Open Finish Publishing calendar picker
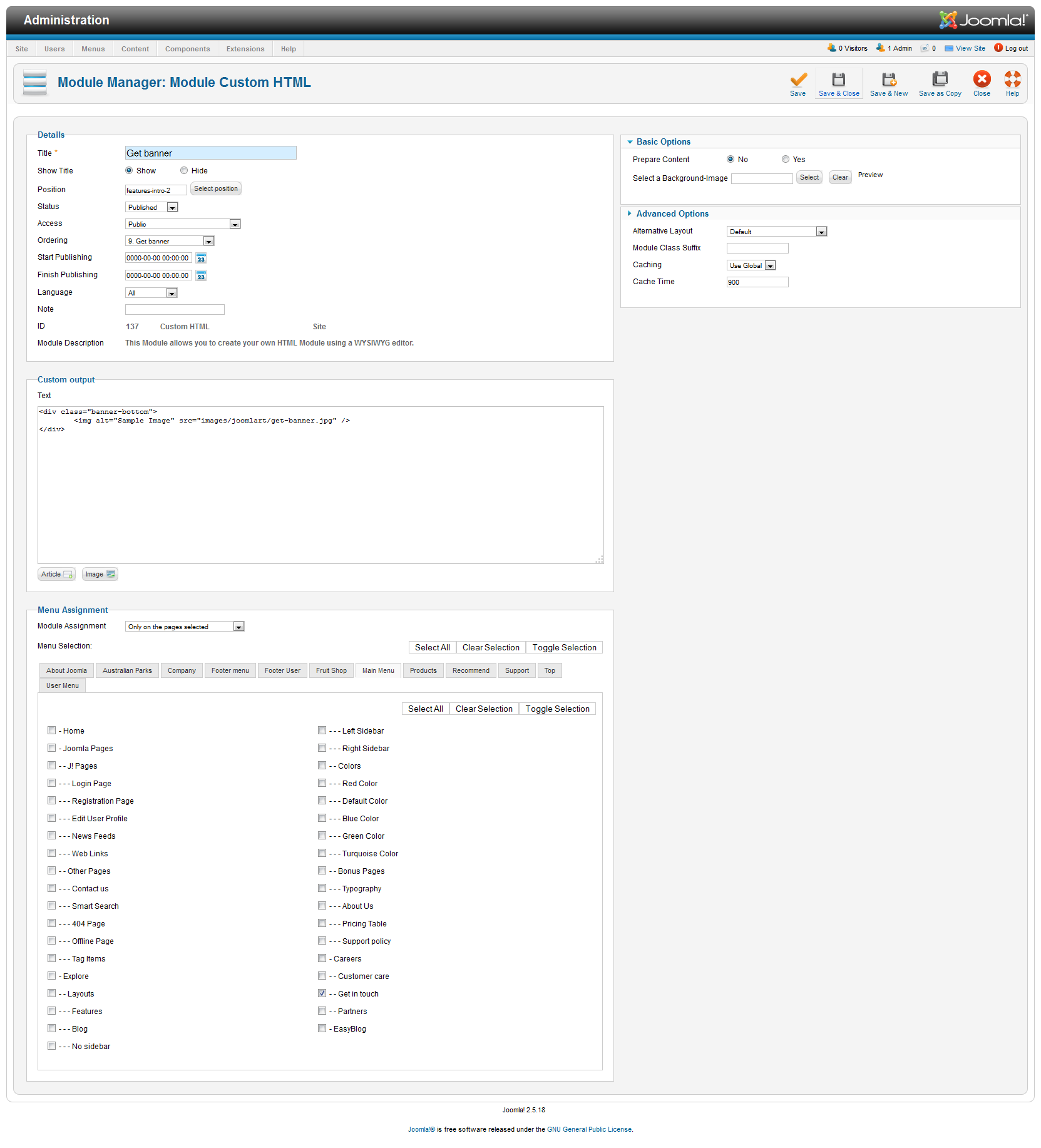This screenshot has width=1041, height=1148. 201,275
